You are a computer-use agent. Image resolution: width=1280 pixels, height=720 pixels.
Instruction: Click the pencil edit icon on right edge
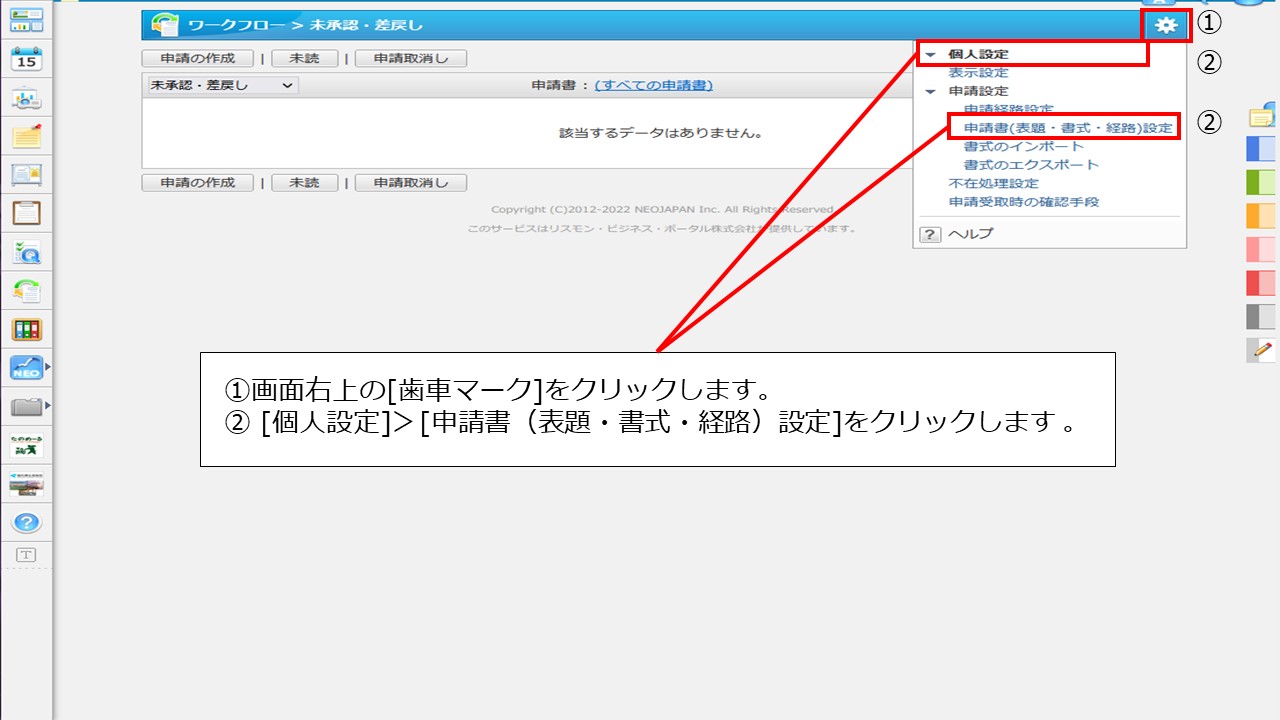tap(1262, 350)
